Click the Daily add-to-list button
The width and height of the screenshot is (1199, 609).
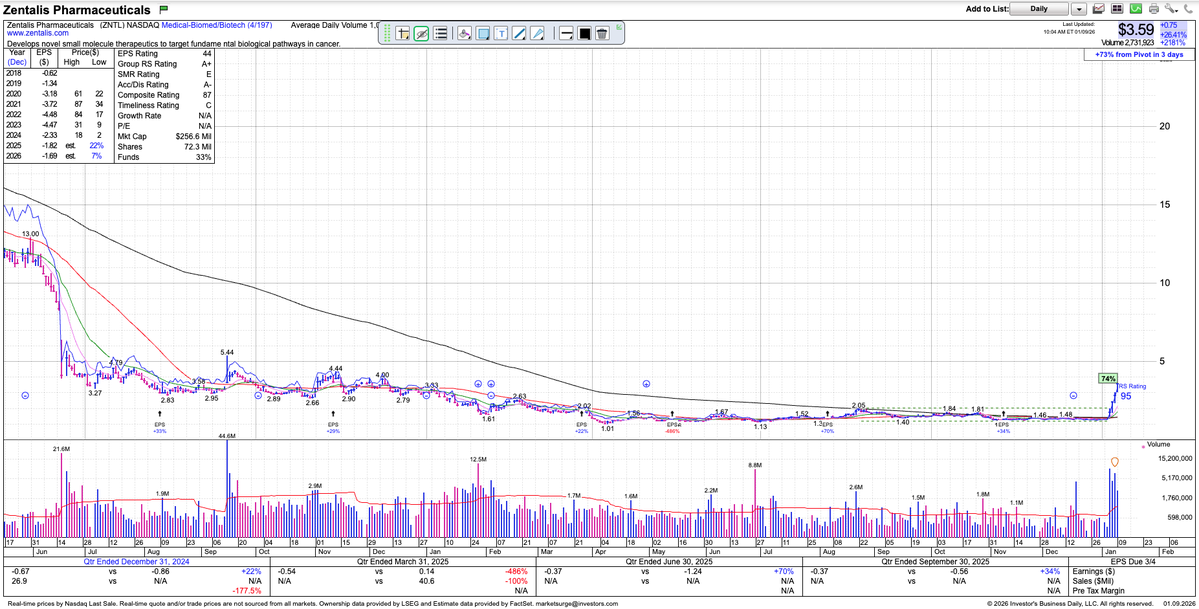tap(1038, 9)
